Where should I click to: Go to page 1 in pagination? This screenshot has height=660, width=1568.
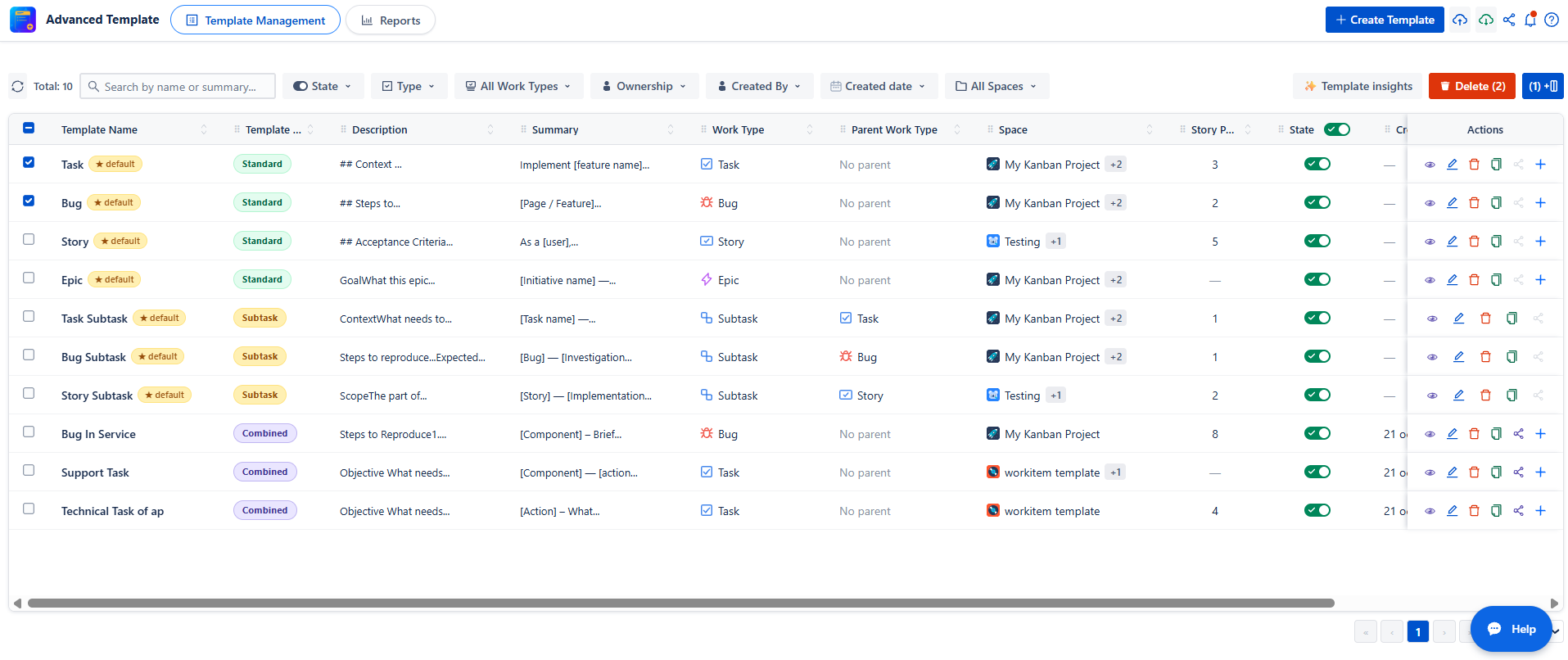pos(1418,631)
